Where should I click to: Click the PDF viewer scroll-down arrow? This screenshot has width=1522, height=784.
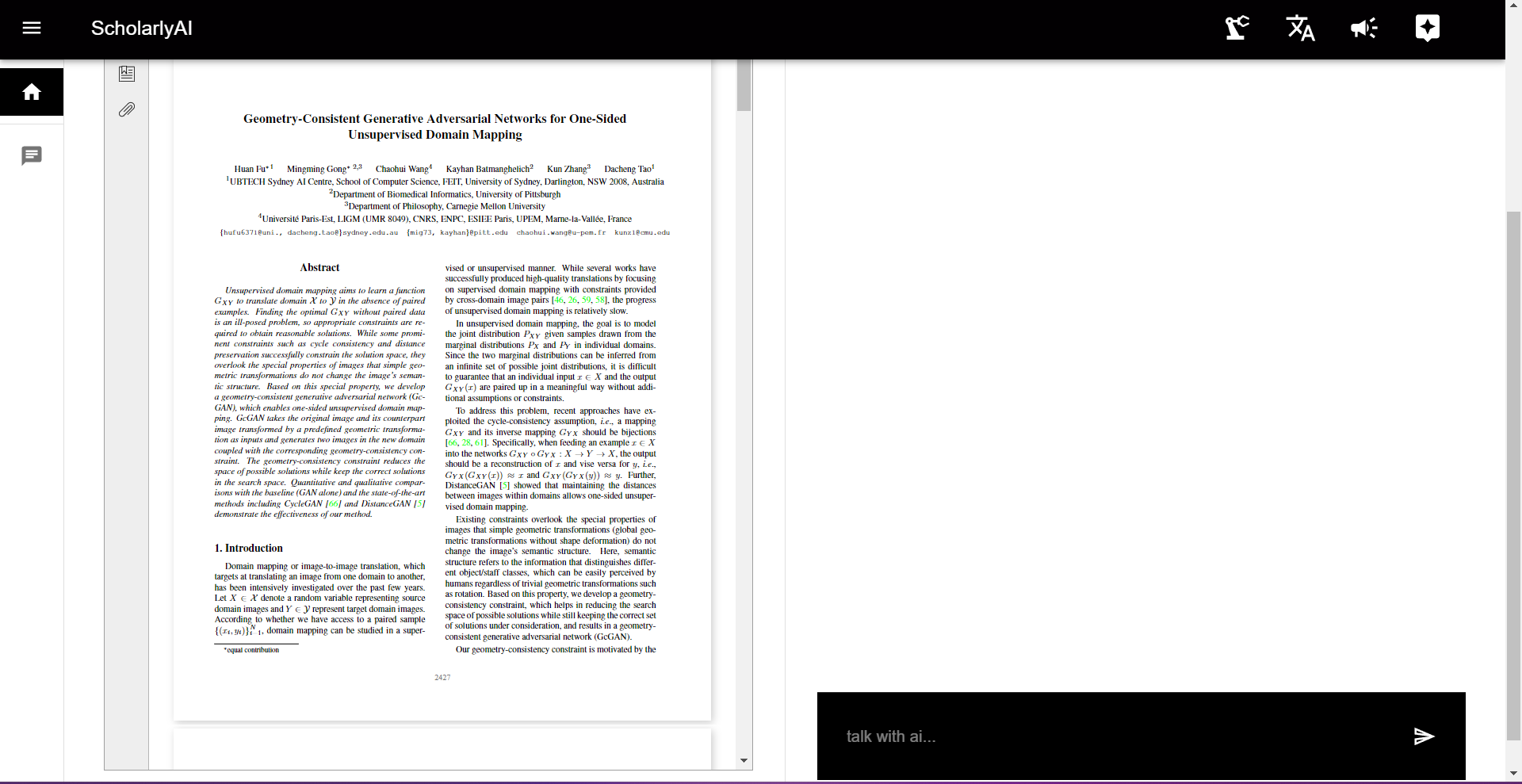click(744, 760)
